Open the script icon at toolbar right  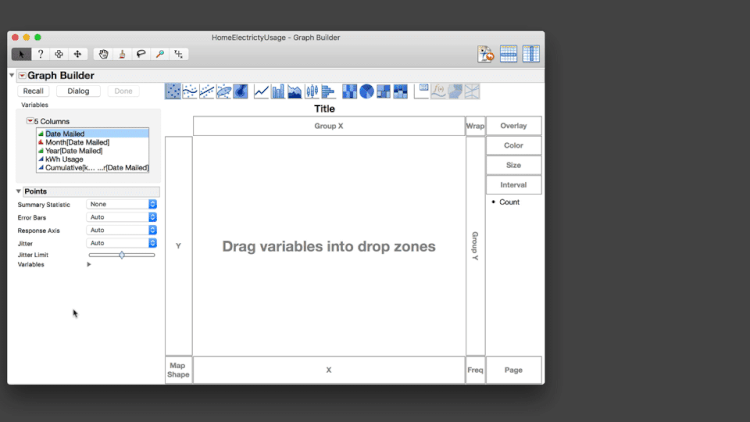point(485,54)
